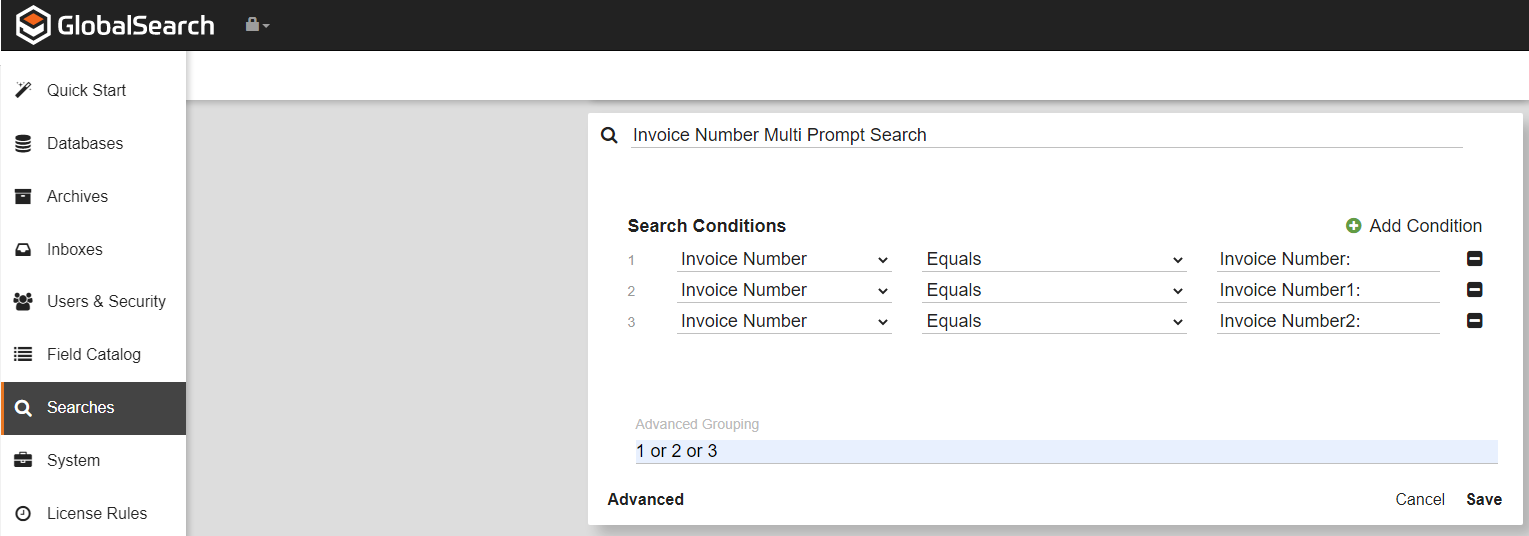This screenshot has width=1529, height=536.
Task: Click the GlobalSearch logo icon
Action: (x=33, y=25)
